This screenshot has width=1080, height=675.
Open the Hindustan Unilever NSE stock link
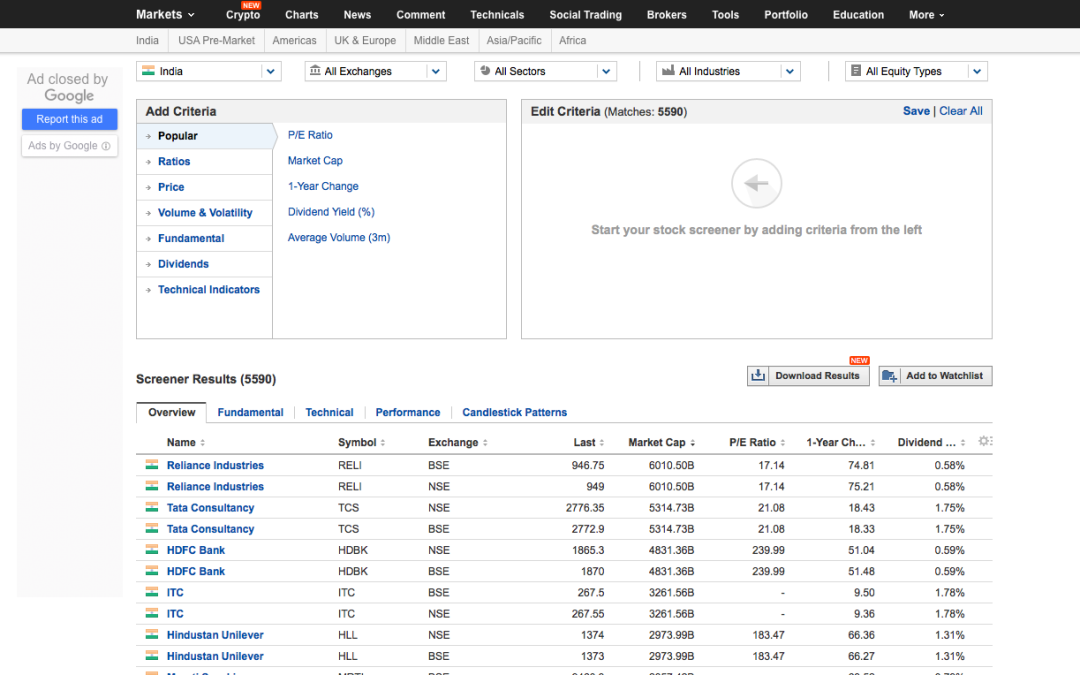click(x=215, y=635)
